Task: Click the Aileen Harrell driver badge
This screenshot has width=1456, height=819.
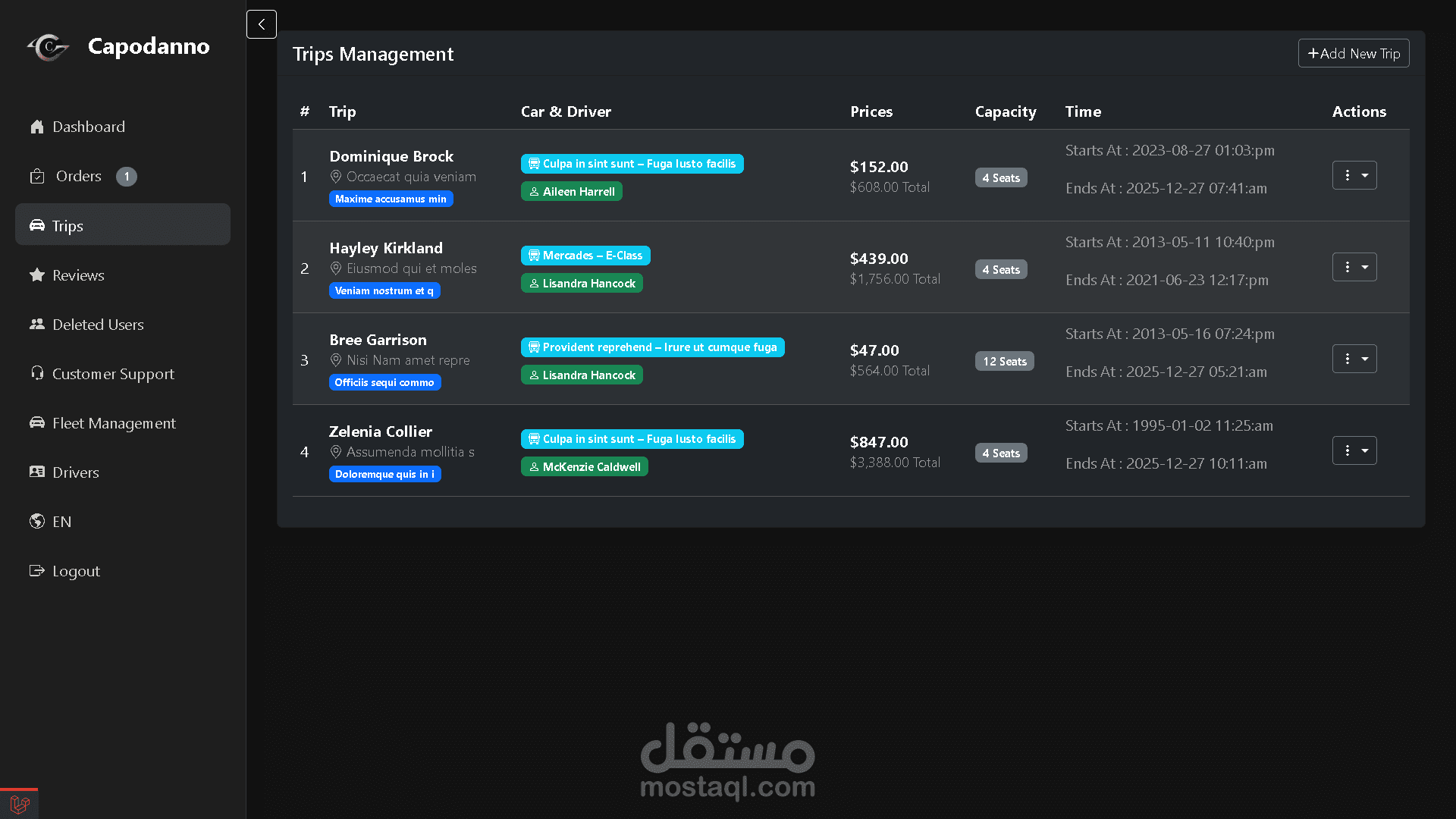Action: pyautogui.click(x=571, y=191)
